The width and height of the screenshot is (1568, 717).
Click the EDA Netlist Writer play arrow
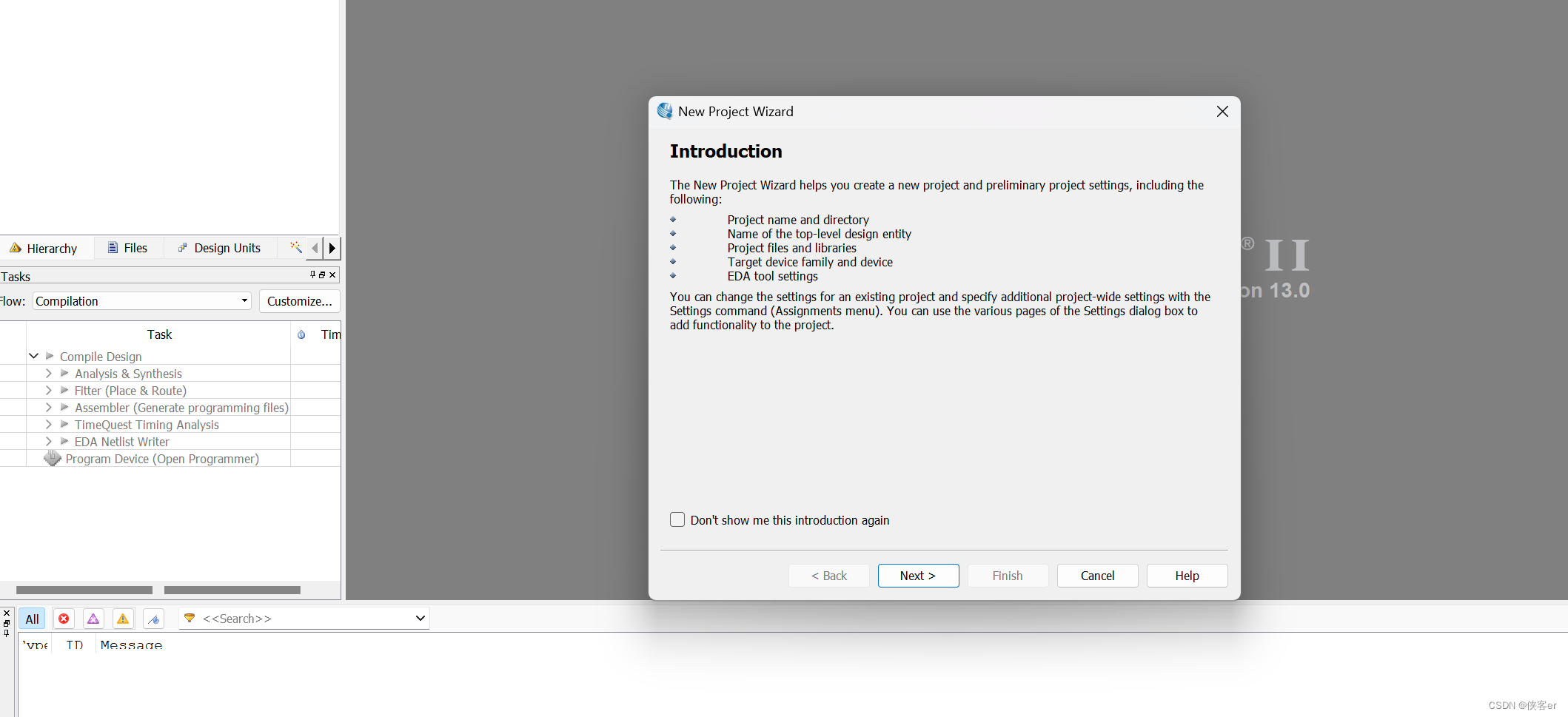(64, 441)
